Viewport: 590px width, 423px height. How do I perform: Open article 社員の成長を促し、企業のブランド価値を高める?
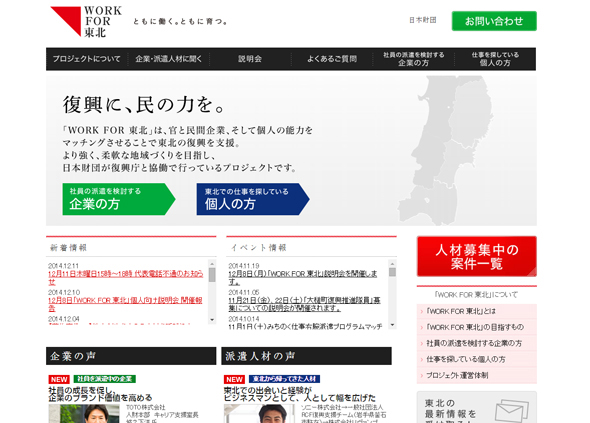[100, 394]
